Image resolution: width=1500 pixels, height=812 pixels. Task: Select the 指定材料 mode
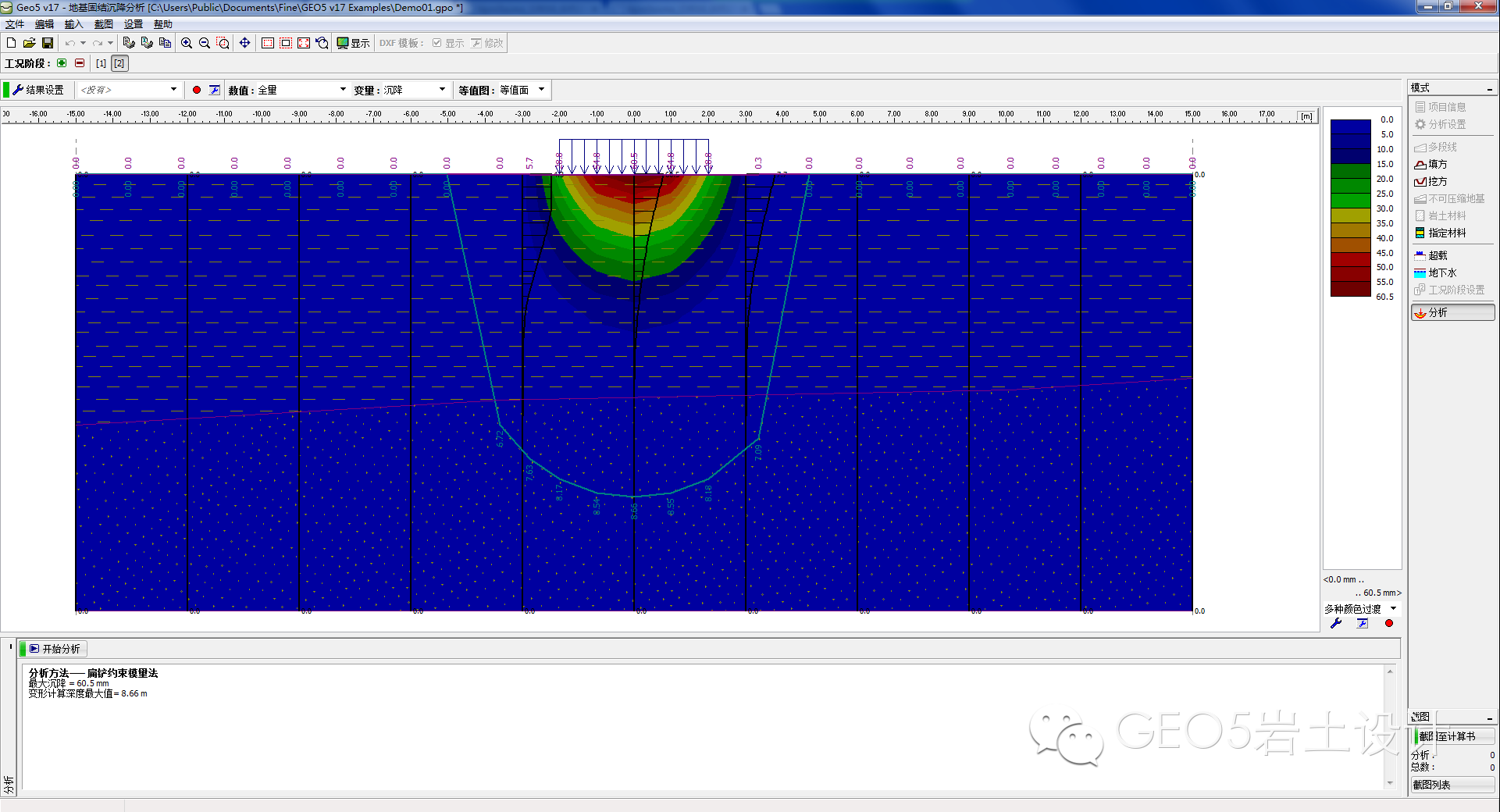click(x=1441, y=233)
